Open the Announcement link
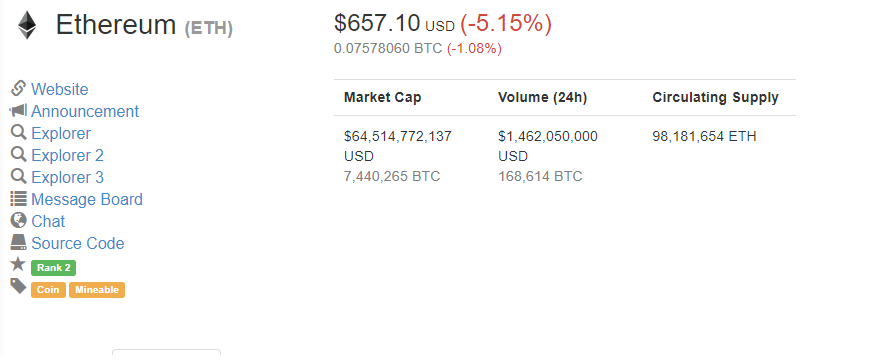The image size is (879, 363). point(85,111)
